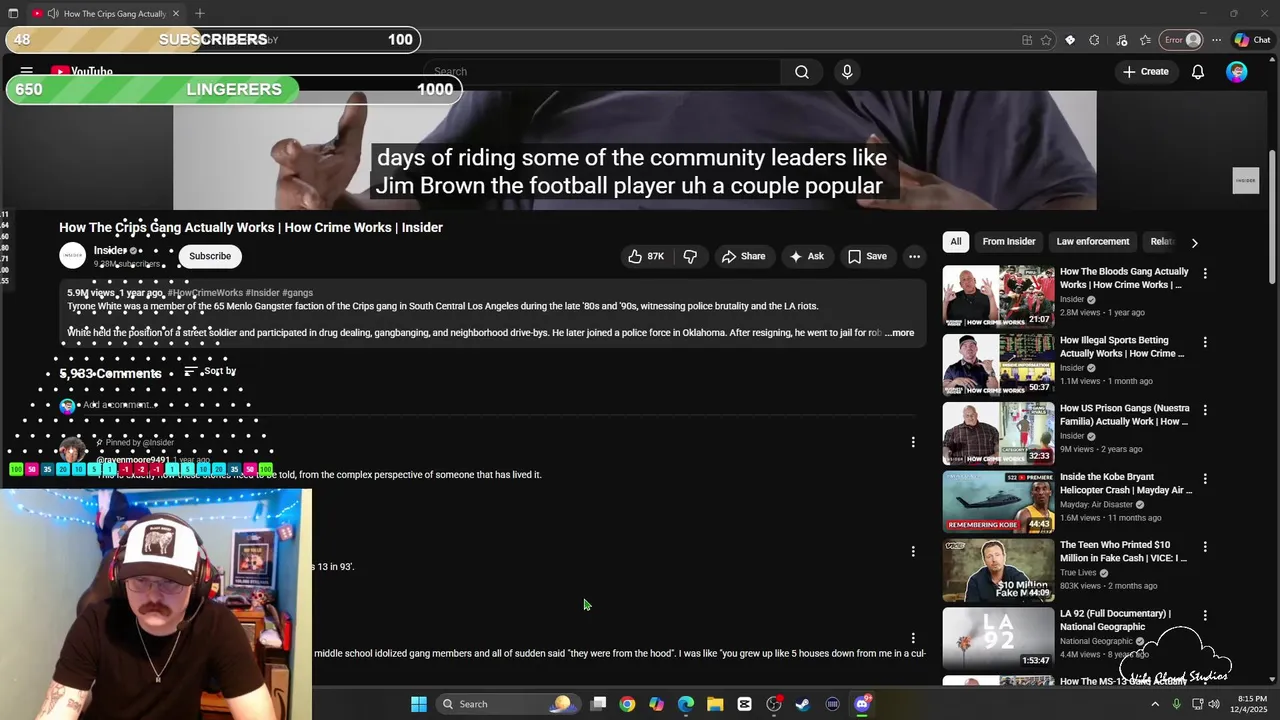Open Edge settings and more menu

click(x=1216, y=40)
